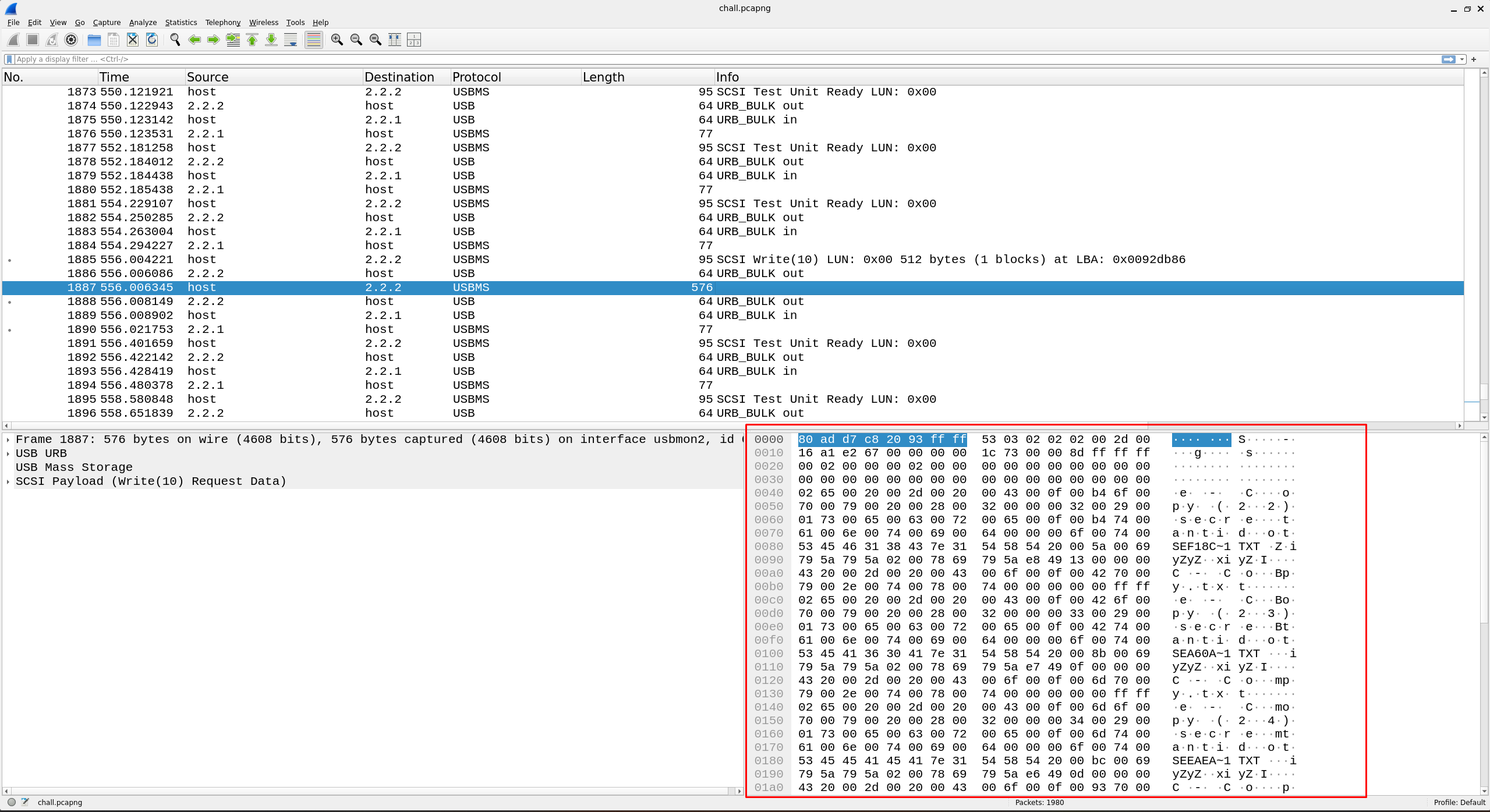Go to specified packet icon

[x=233, y=40]
